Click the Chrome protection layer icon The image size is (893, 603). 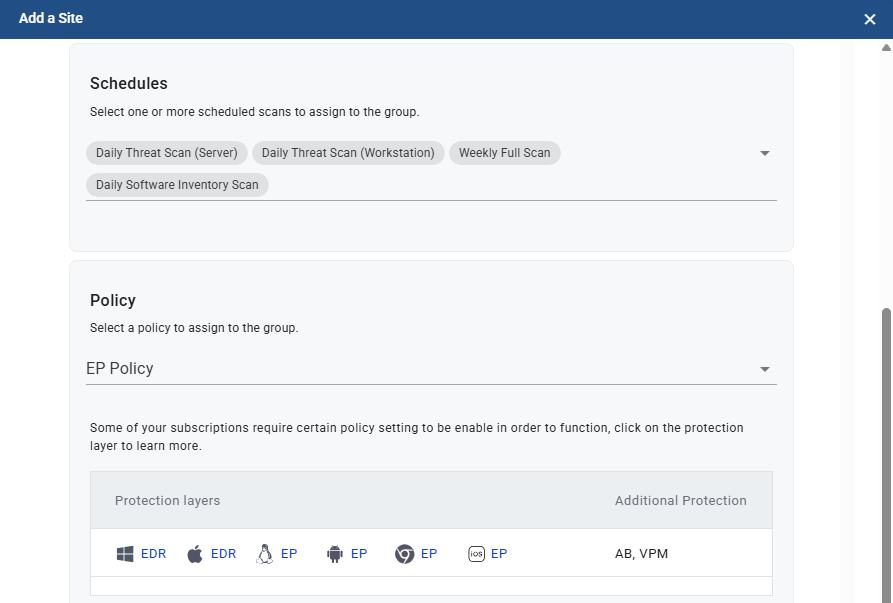click(405, 554)
